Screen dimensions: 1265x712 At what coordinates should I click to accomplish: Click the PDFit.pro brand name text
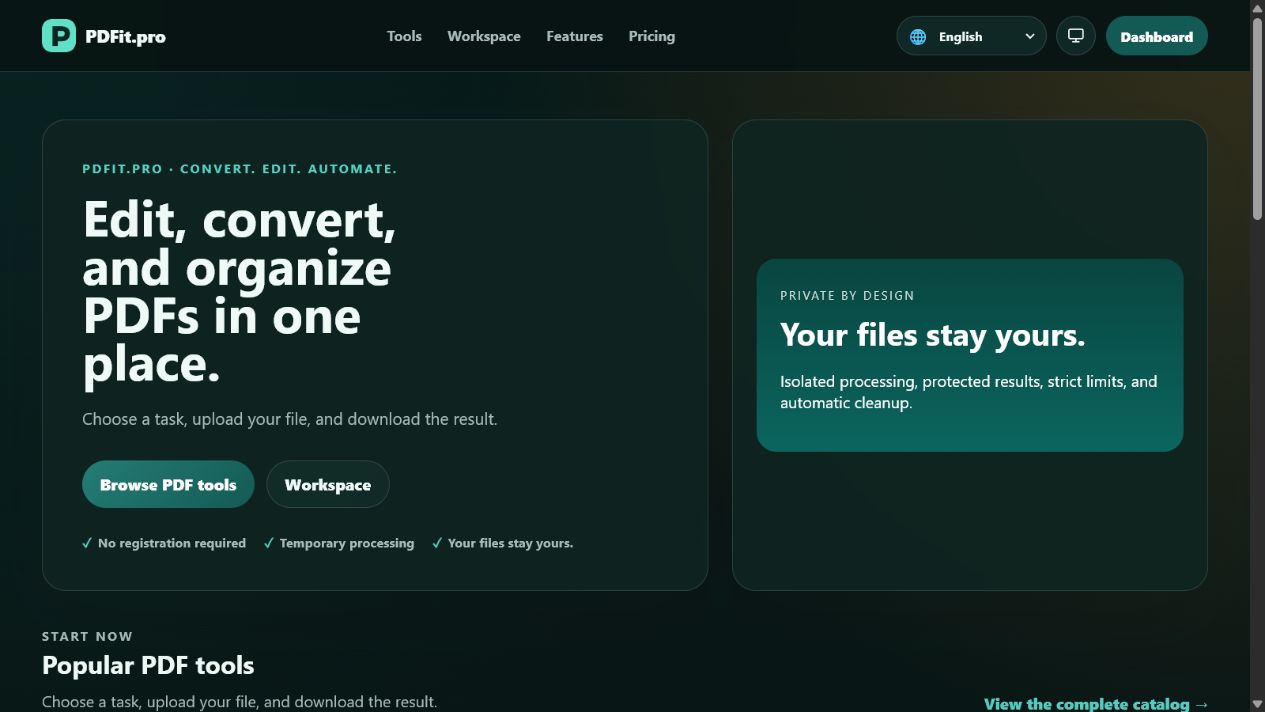(125, 37)
